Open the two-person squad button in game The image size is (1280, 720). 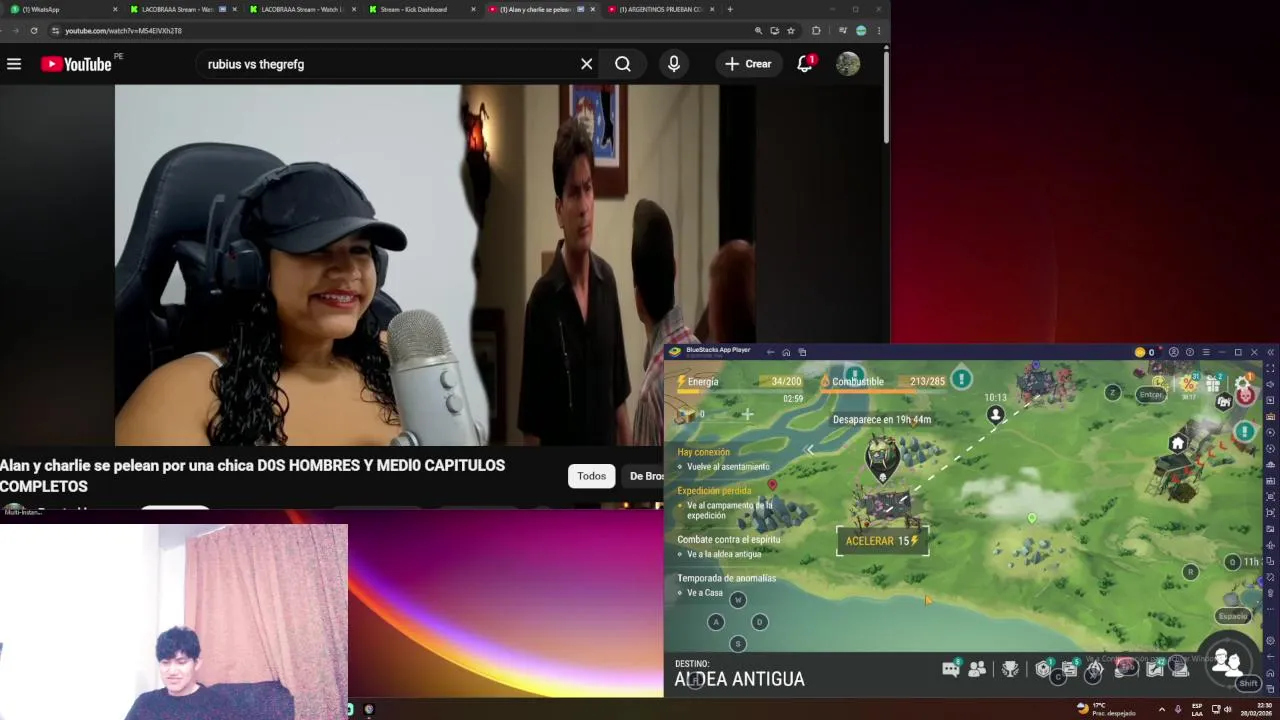tap(1227, 661)
